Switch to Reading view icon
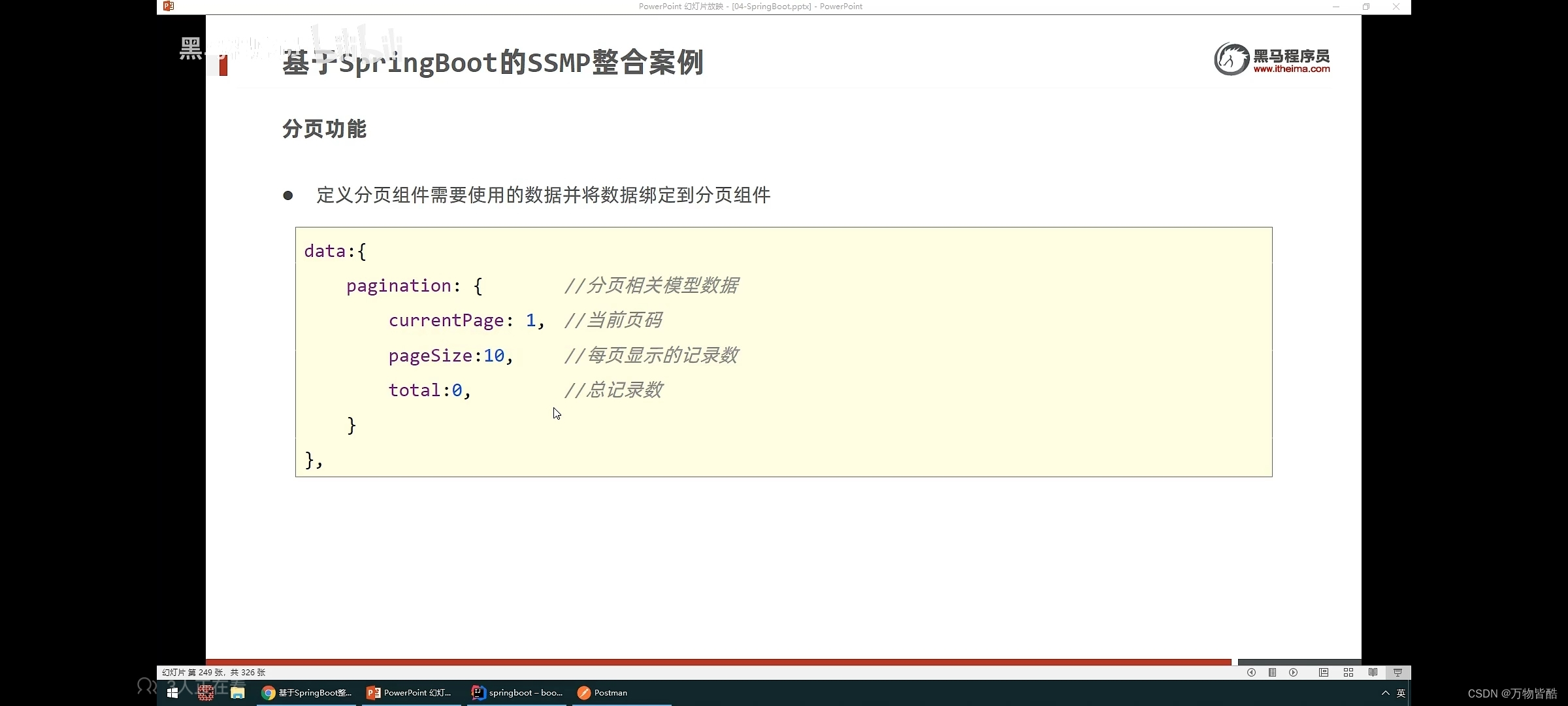Screen dimensions: 1568x706 (x=1373, y=672)
